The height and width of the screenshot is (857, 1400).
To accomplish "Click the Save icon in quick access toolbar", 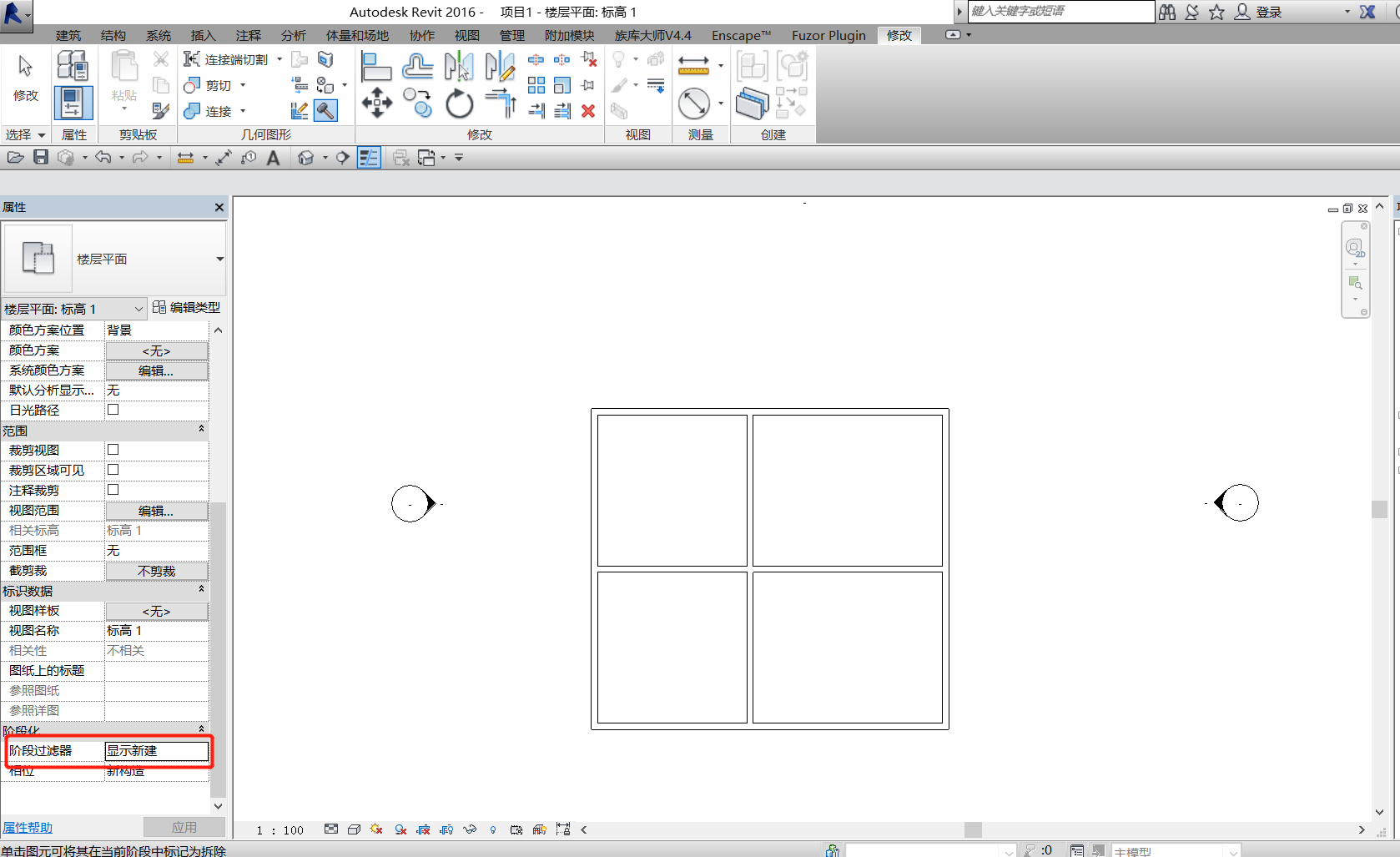I will coord(40,157).
